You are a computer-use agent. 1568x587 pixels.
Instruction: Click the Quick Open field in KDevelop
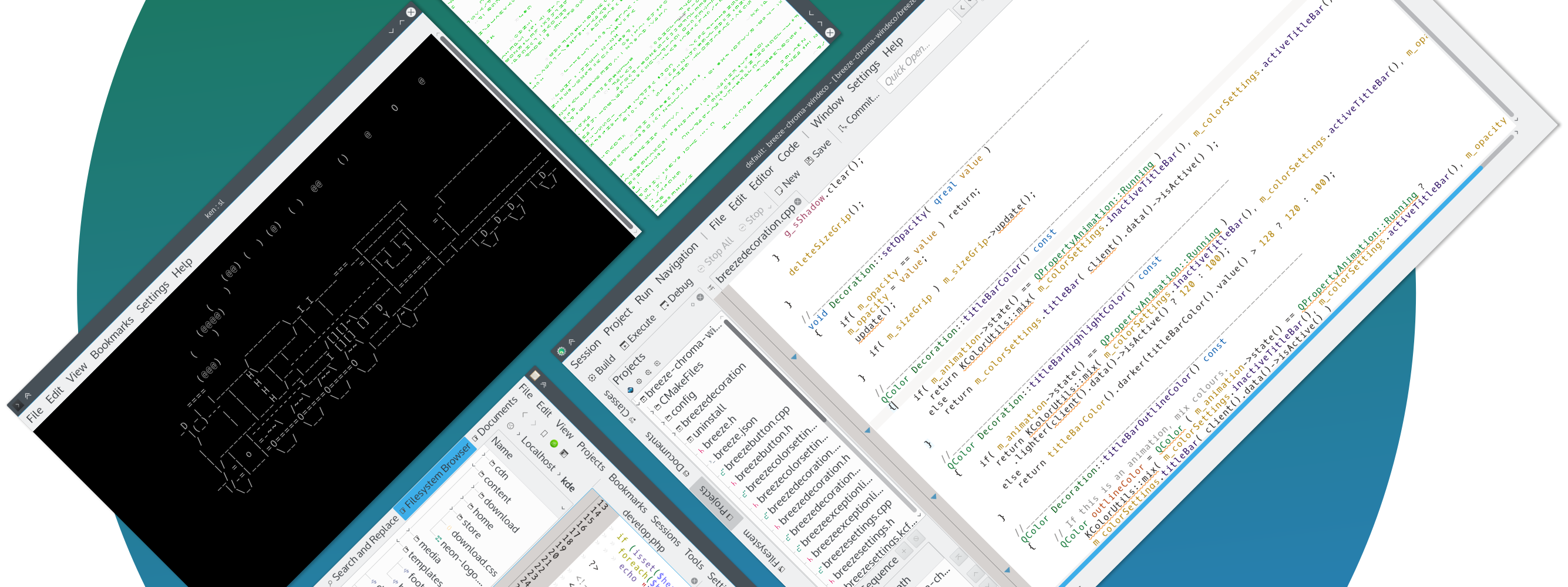[x=919, y=49]
